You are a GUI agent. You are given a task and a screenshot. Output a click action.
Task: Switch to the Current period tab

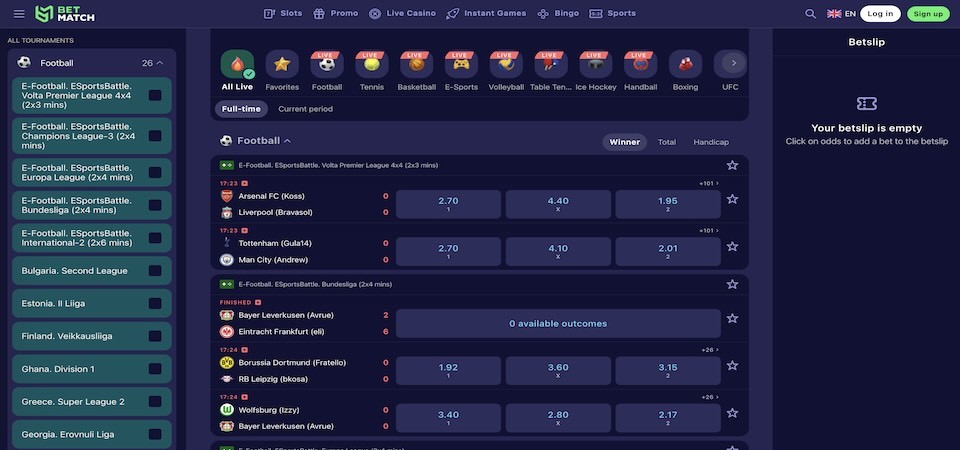(x=306, y=109)
